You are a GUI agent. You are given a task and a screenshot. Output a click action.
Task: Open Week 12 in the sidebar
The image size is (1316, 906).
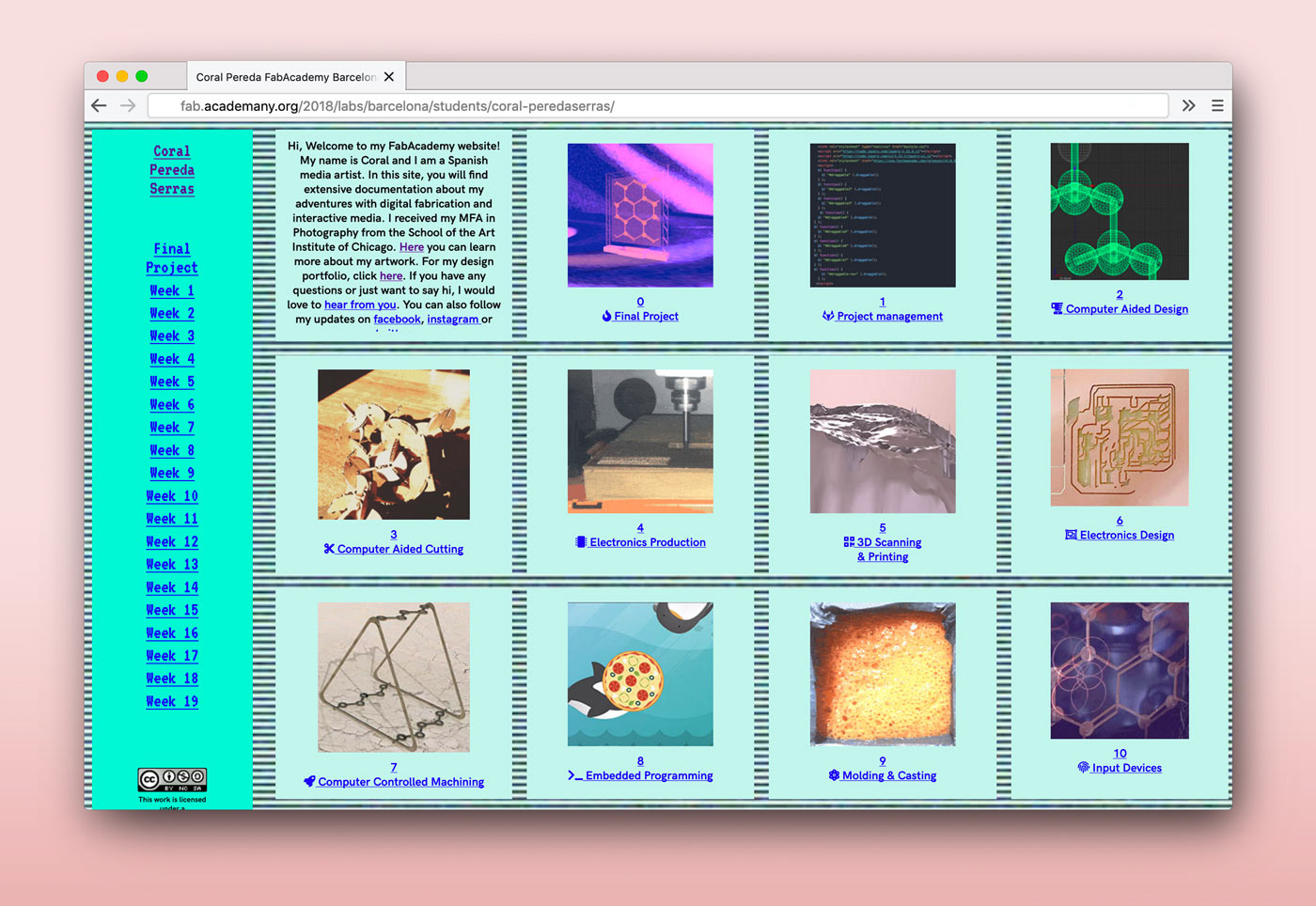click(x=172, y=541)
